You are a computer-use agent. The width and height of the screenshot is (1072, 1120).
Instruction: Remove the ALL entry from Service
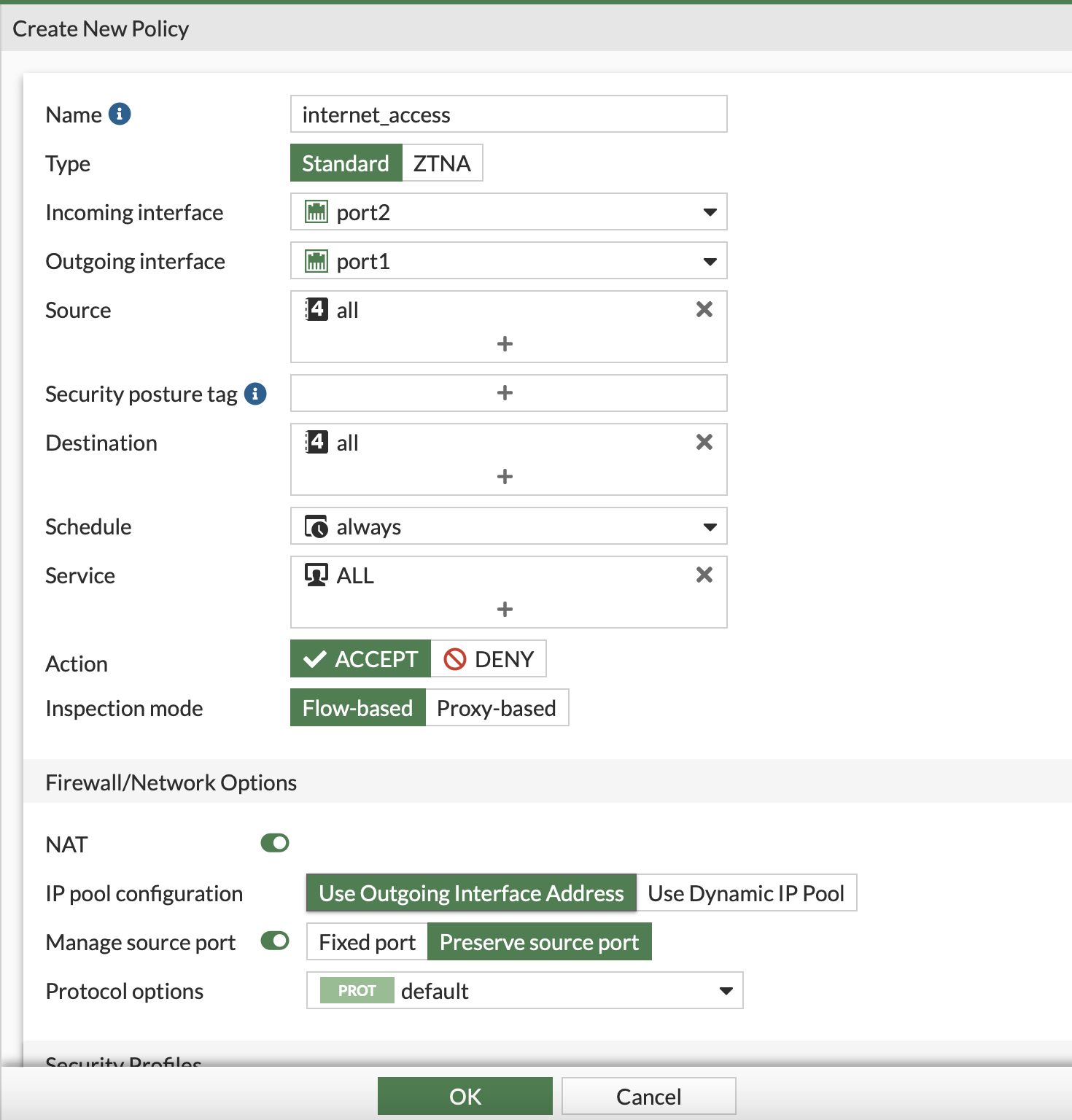704,575
